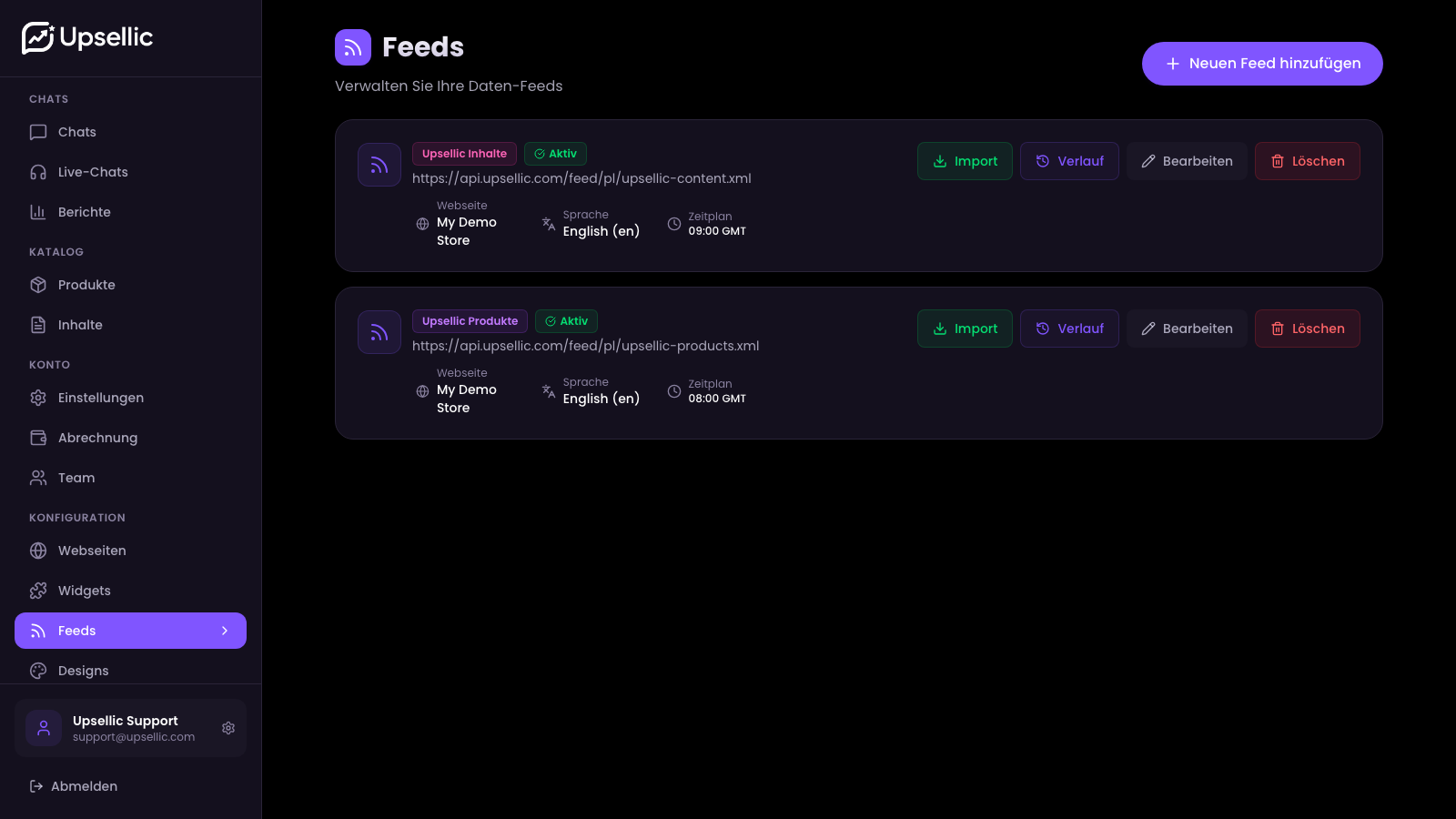Open Live-Chats via the headphones icon

[x=37, y=172]
